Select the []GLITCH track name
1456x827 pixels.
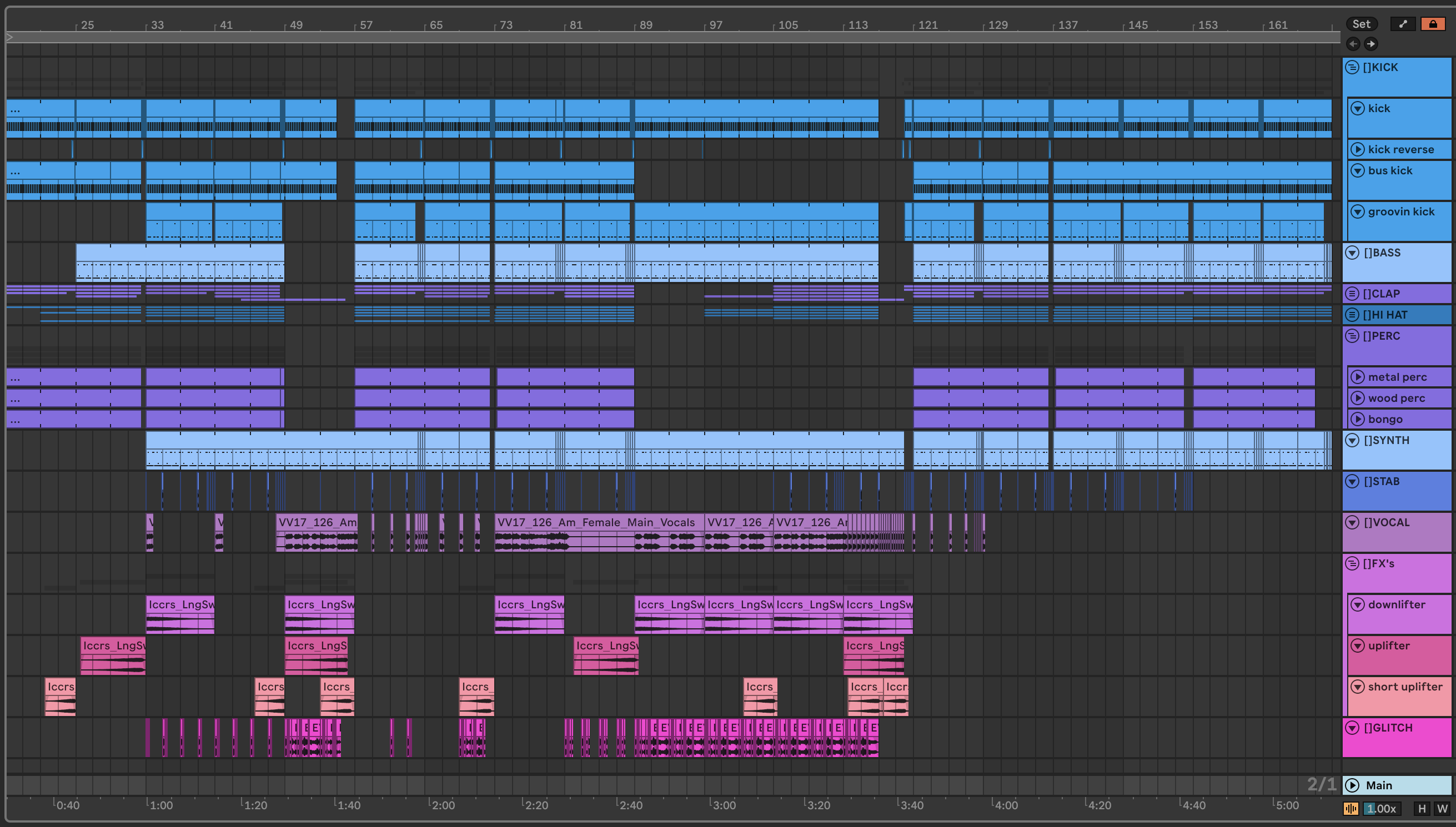(1388, 728)
